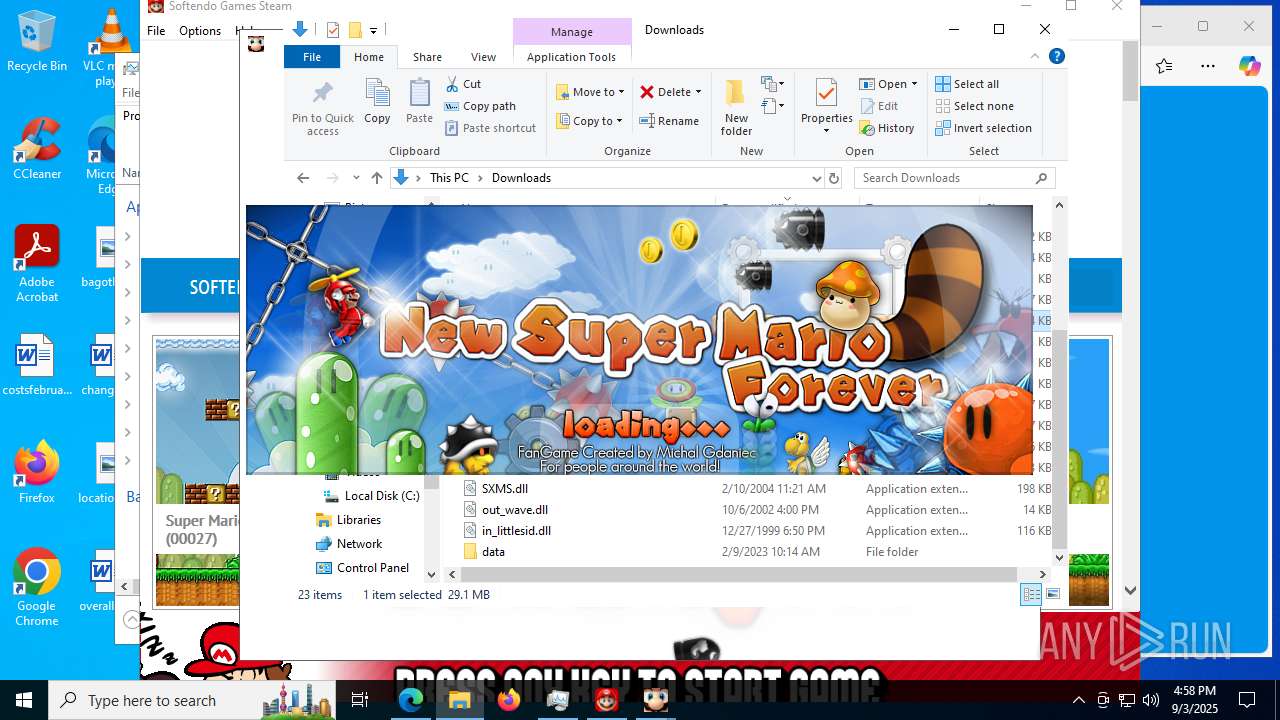Show file History from ribbon

[x=887, y=128]
